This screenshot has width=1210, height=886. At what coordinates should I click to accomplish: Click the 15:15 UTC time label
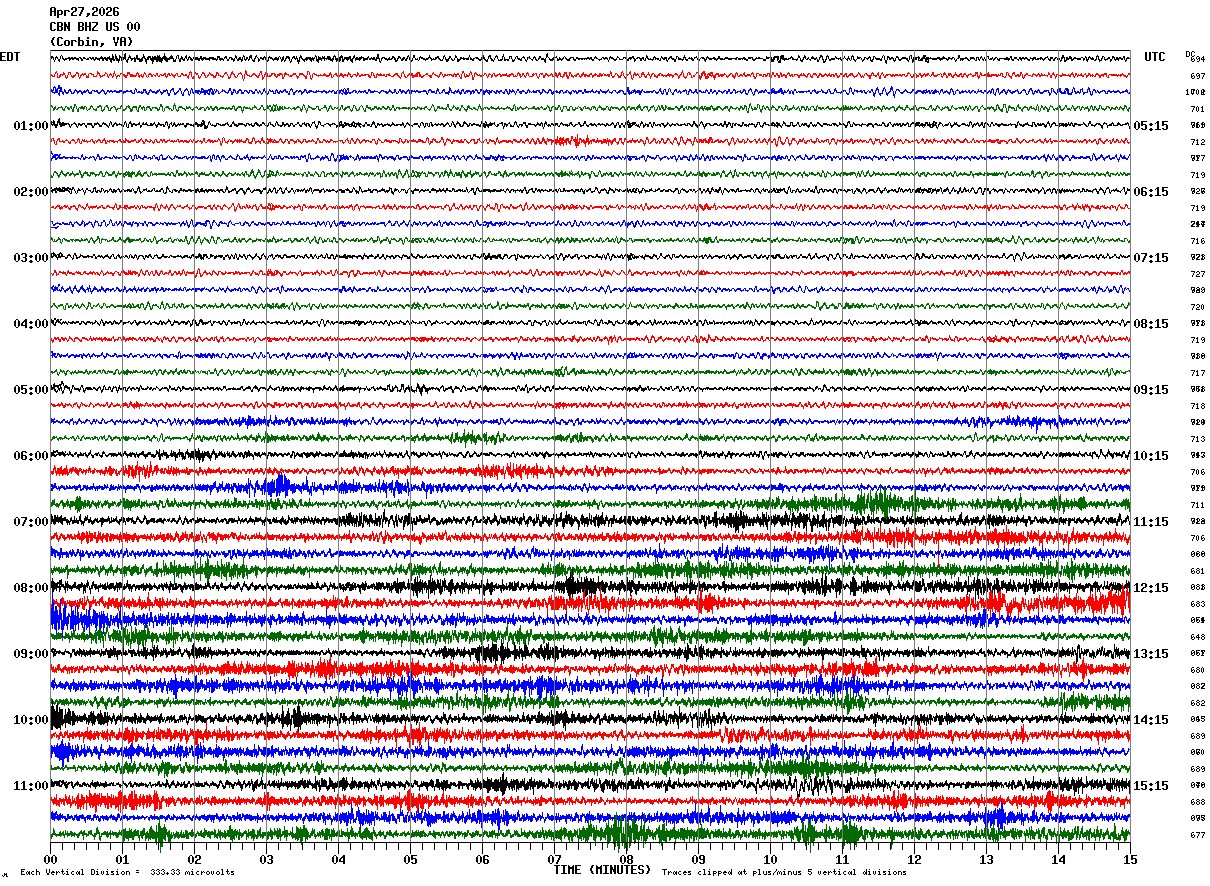1150,786
